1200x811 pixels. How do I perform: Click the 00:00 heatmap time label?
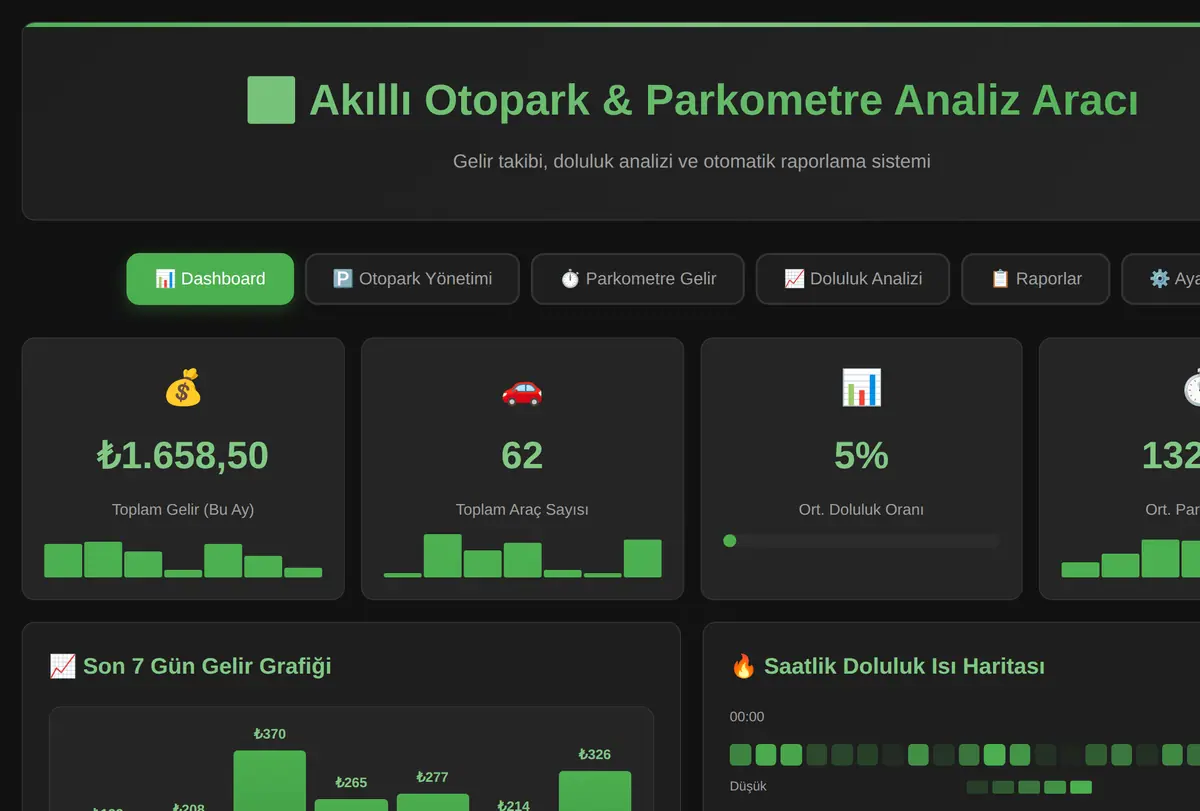(747, 717)
